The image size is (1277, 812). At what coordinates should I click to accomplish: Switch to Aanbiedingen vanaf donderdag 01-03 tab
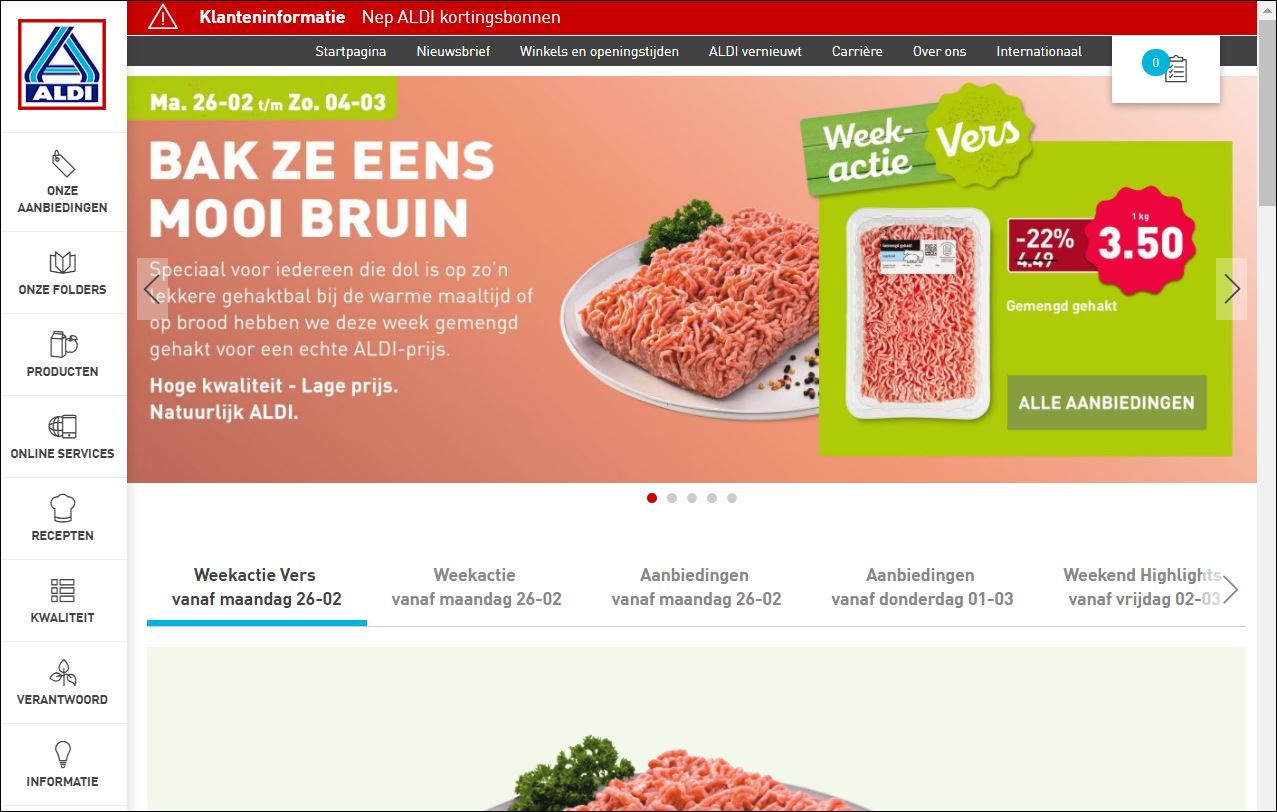pyautogui.click(x=922, y=587)
